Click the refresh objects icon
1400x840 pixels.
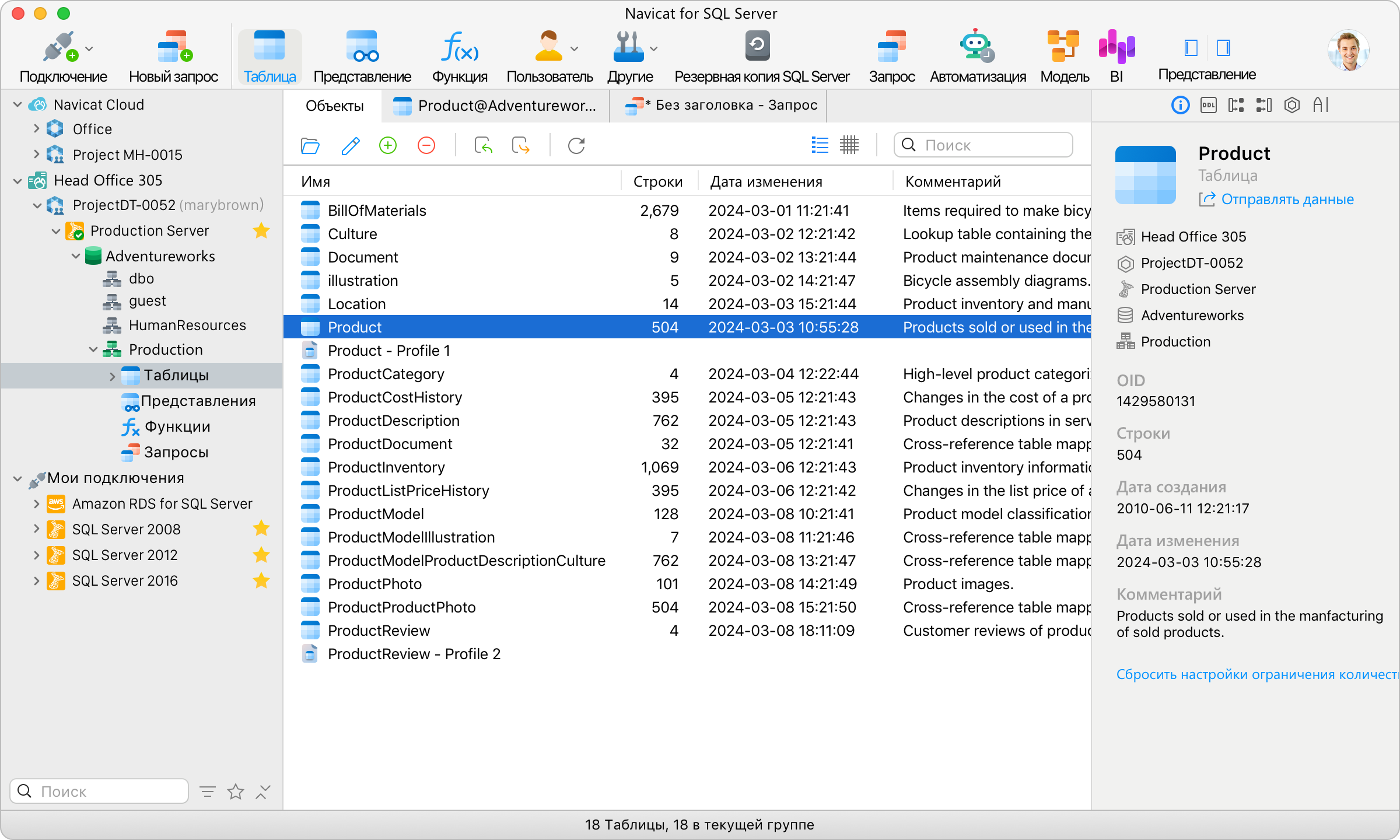click(x=576, y=145)
